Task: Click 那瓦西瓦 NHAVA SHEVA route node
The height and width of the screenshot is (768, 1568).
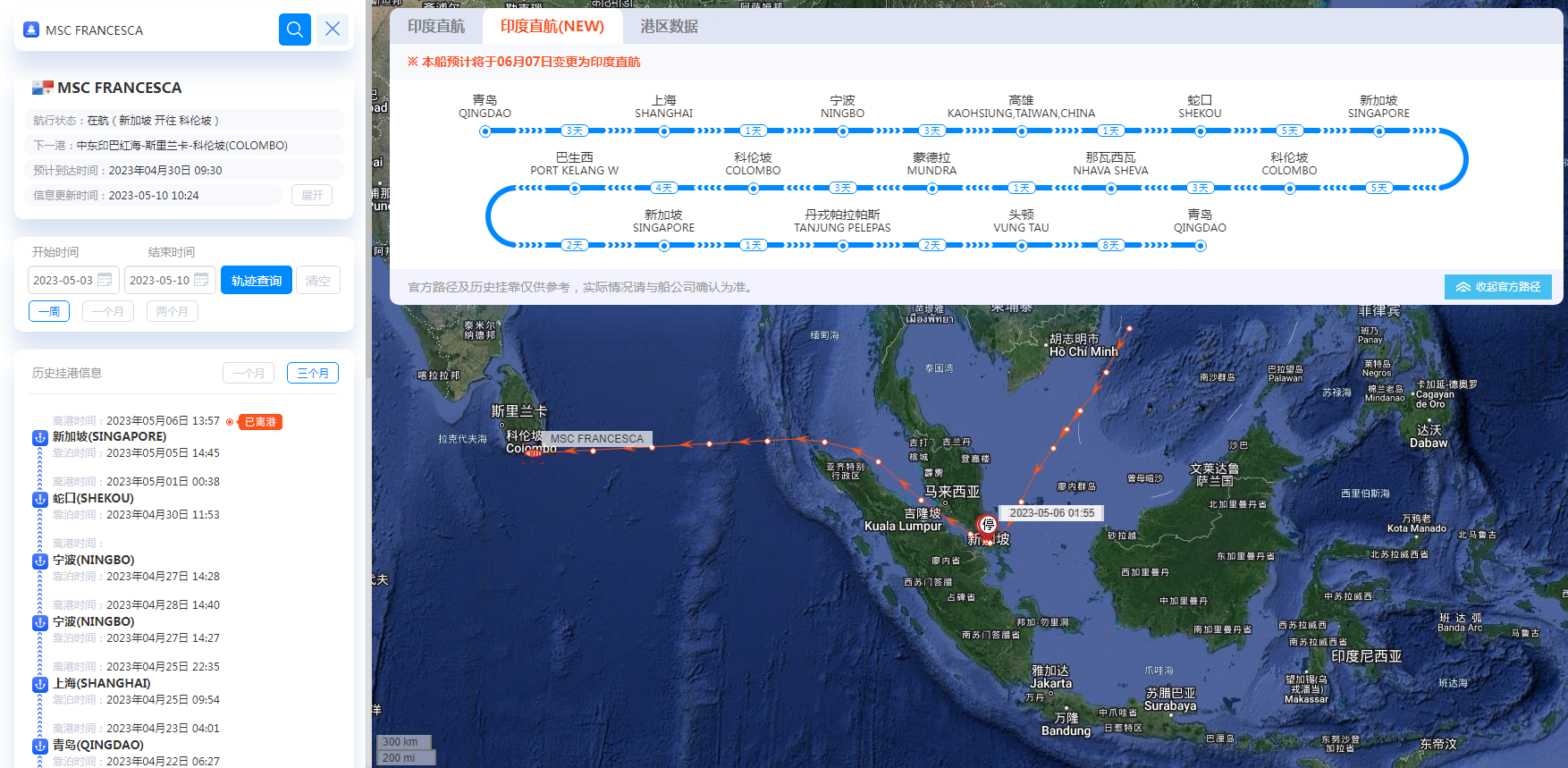Action: pyautogui.click(x=1111, y=189)
